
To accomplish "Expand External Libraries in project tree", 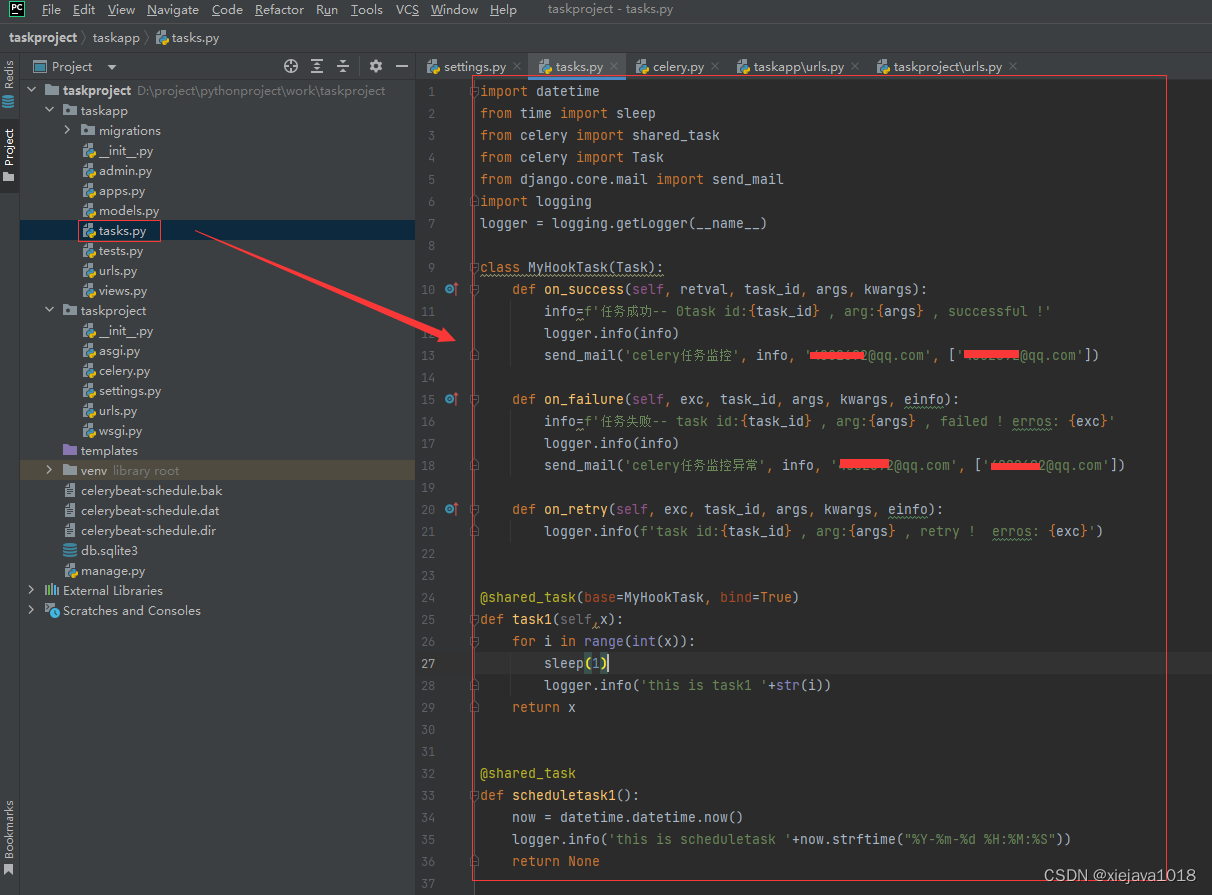I will tap(31, 590).
